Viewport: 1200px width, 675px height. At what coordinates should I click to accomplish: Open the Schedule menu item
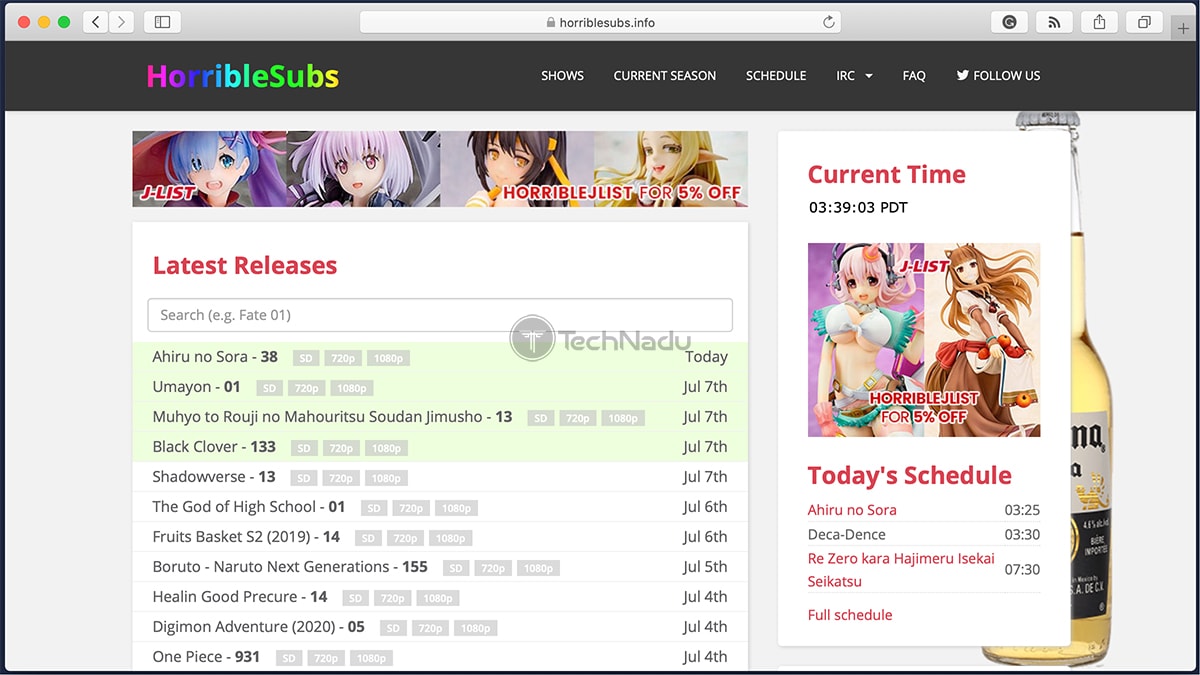(776, 75)
